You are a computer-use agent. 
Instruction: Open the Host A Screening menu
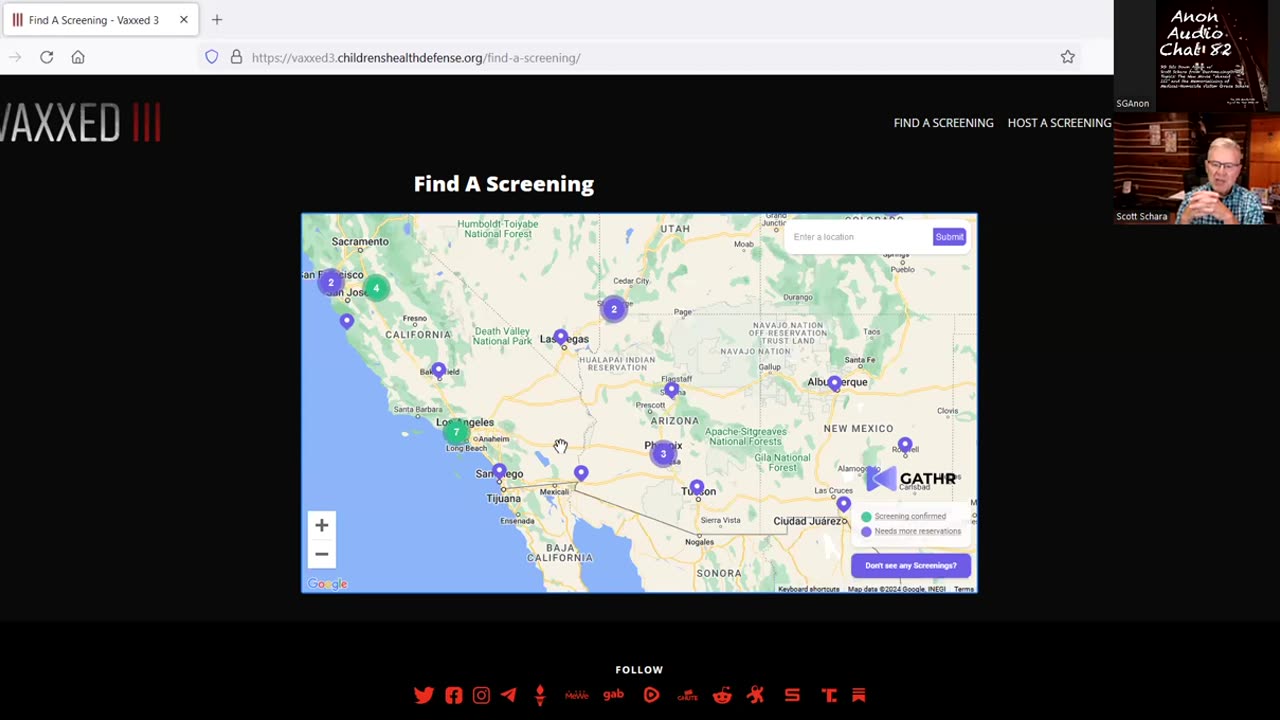pos(1059,123)
